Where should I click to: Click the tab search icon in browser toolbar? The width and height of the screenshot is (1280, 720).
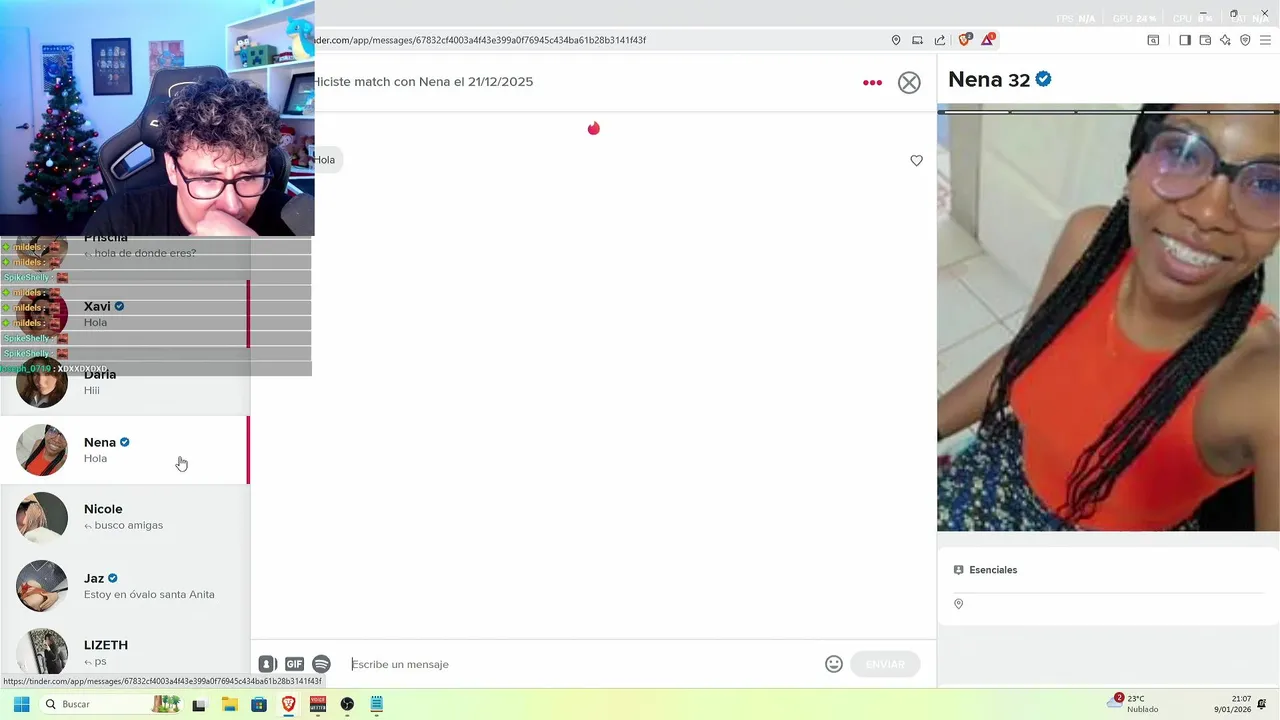tap(1153, 40)
